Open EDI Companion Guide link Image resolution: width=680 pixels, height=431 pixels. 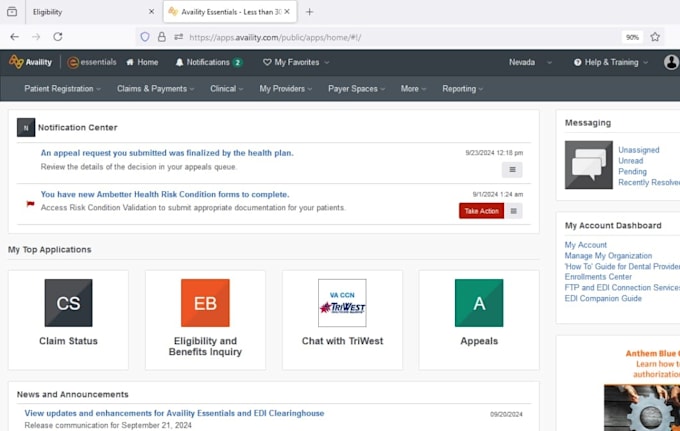603,298
